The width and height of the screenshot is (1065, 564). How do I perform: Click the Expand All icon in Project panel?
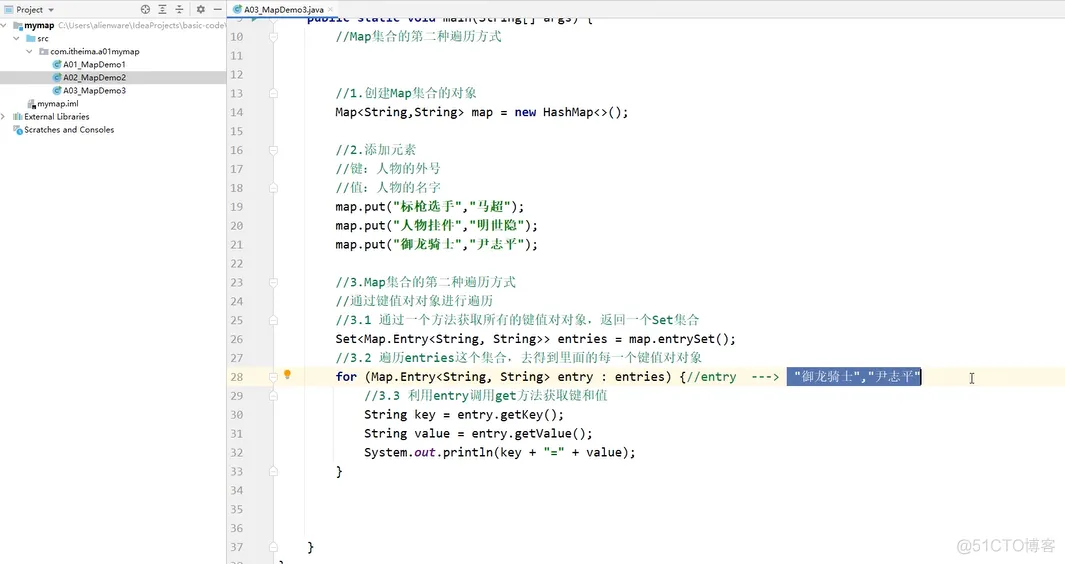point(162,10)
